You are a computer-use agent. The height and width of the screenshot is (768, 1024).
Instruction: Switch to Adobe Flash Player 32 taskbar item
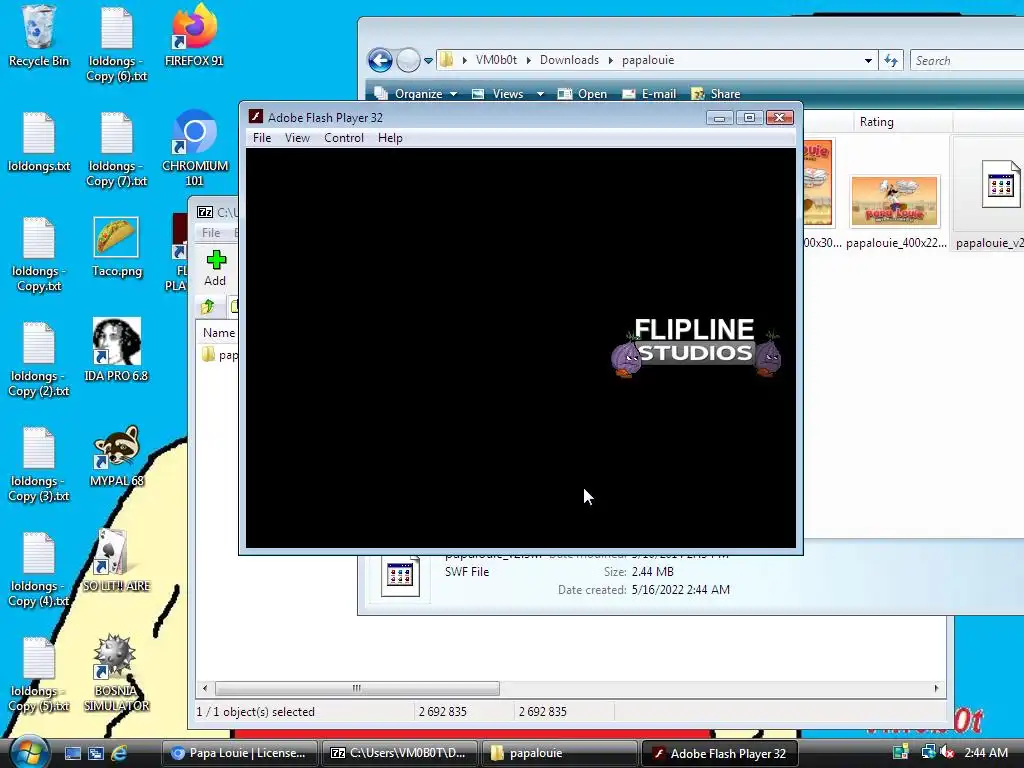719,753
